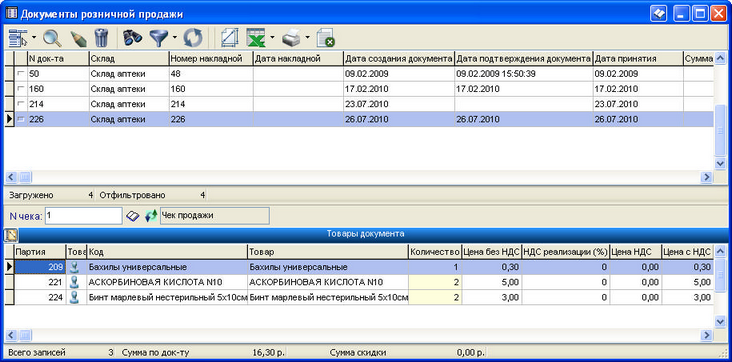Click the Сумма скидки value 0,00 р.
The image size is (732, 362).
(x=471, y=353)
